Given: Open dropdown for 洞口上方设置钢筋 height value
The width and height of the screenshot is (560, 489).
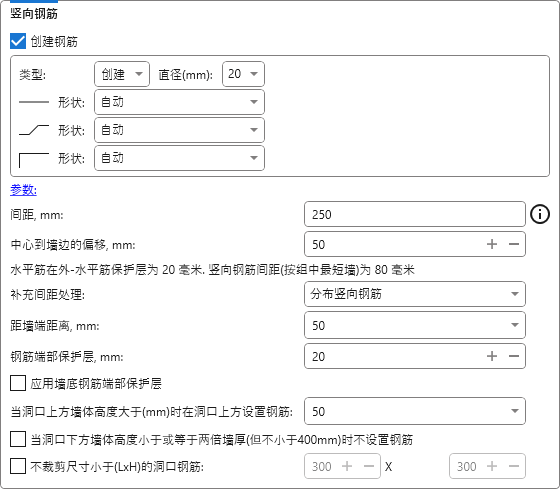Looking at the screenshot, I should pyautogui.click(x=415, y=411).
